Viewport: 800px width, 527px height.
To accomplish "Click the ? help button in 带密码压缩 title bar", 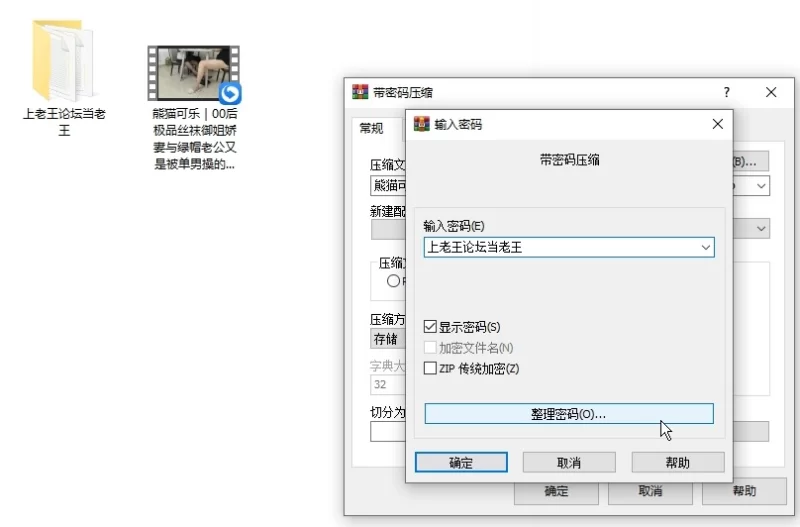I will 727,92.
